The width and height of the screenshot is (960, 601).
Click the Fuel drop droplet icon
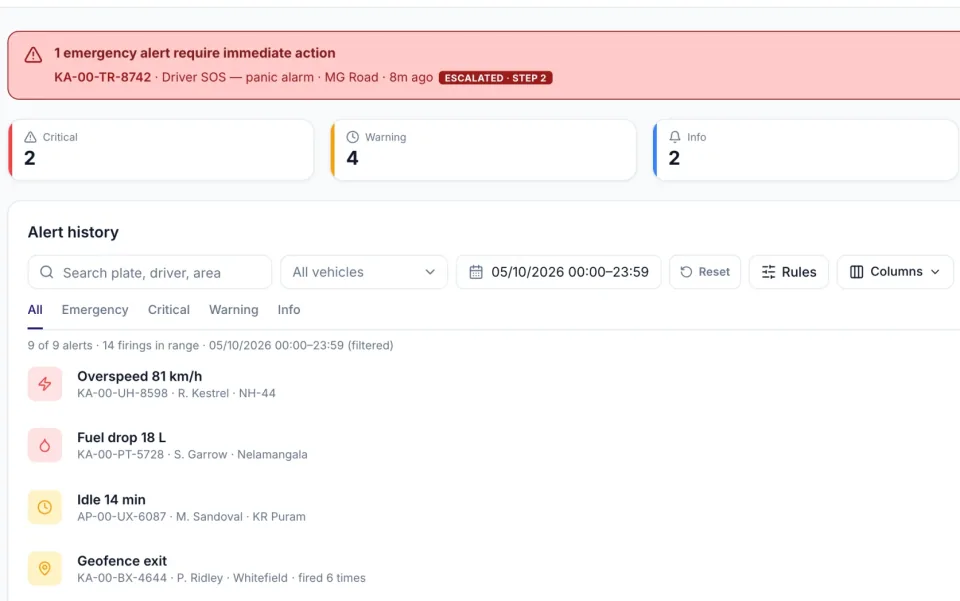pos(45,446)
